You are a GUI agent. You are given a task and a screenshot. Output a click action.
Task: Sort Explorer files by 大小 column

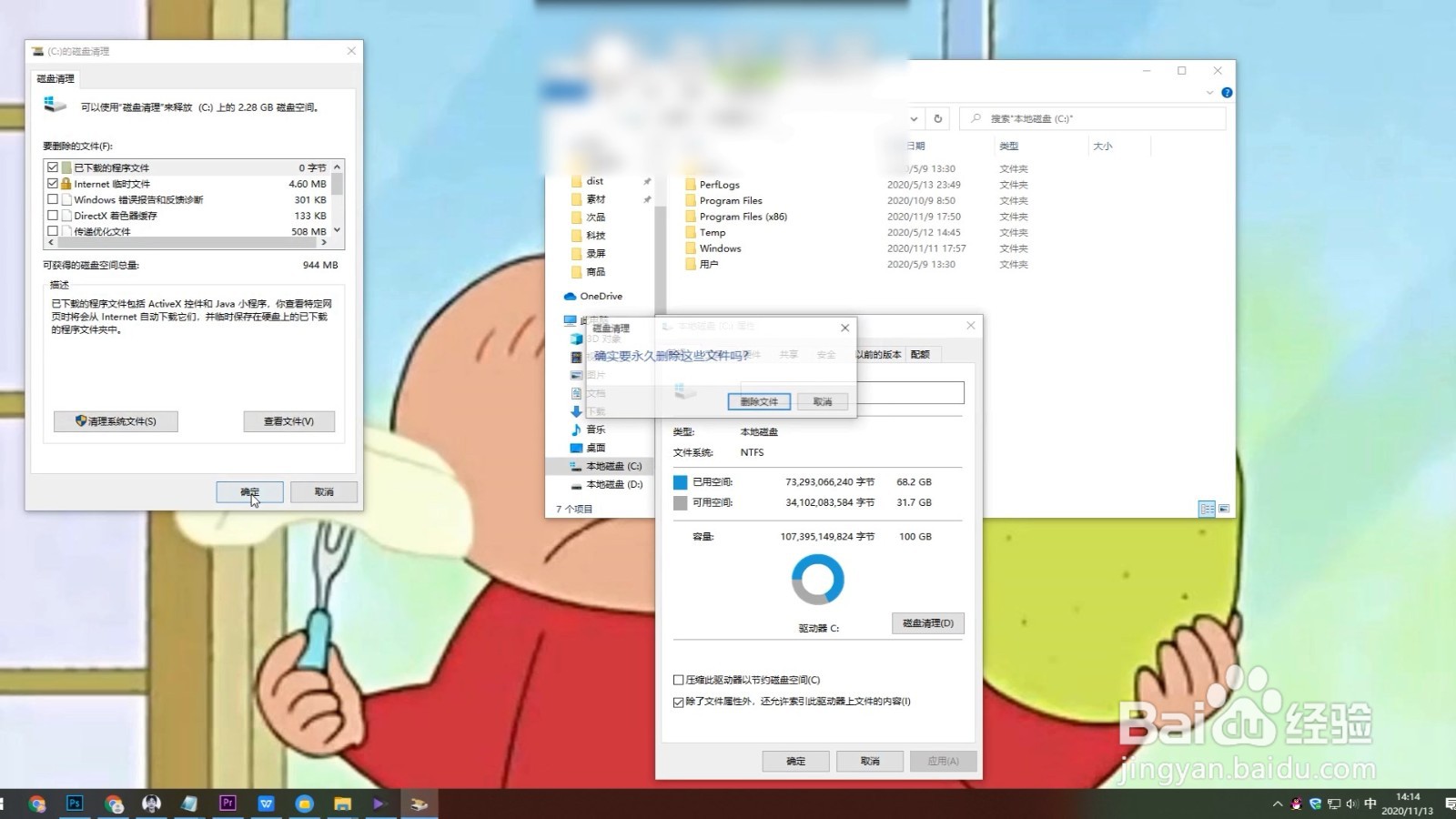(1103, 146)
